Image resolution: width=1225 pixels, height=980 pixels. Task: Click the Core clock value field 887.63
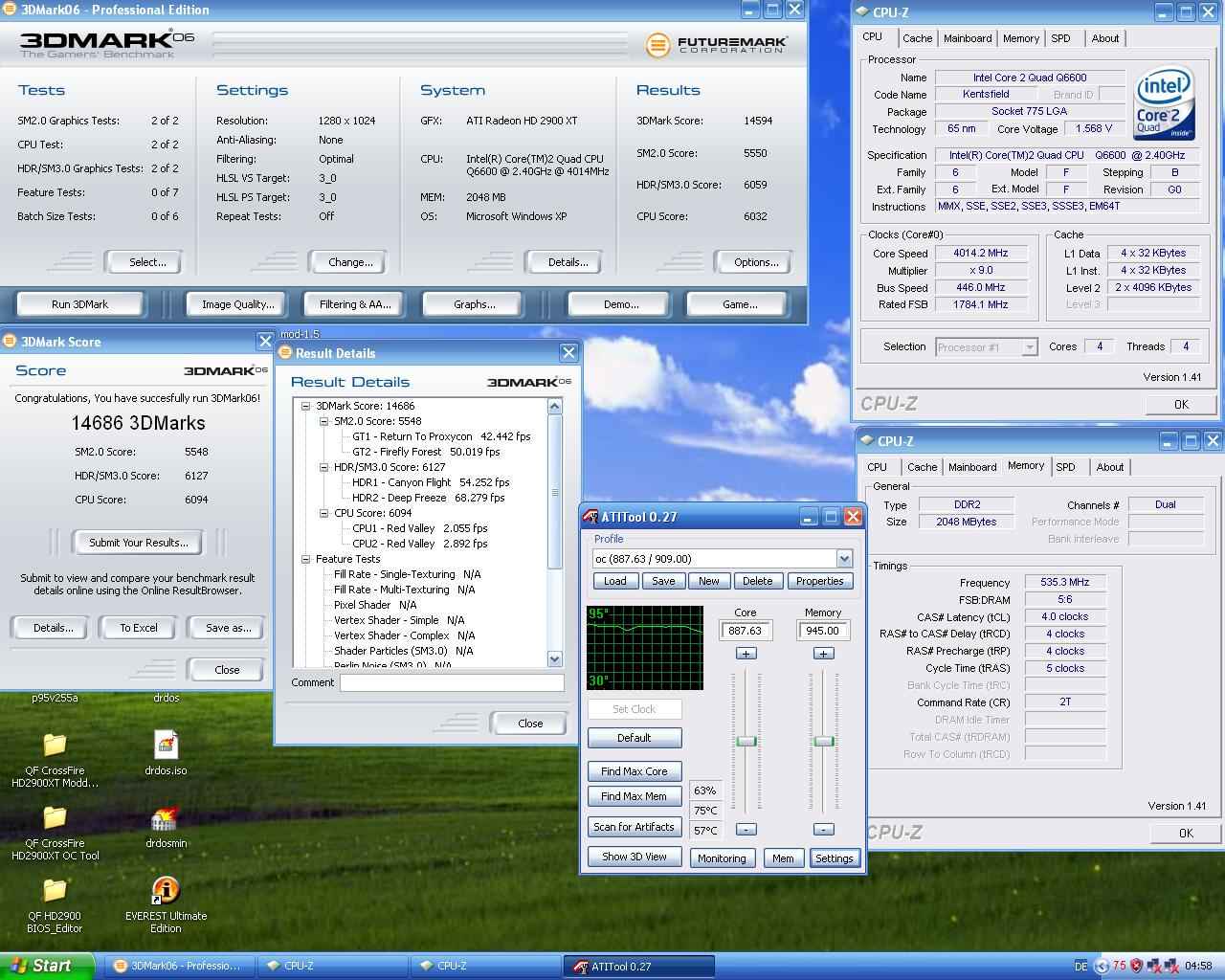(746, 631)
